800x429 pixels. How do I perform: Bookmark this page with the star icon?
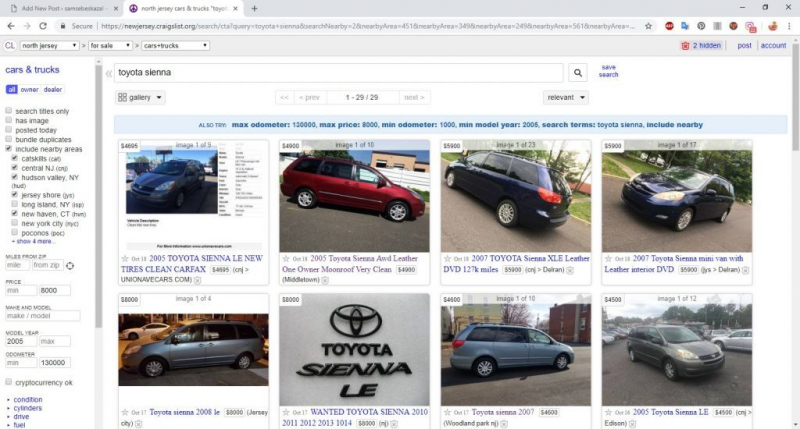point(647,26)
